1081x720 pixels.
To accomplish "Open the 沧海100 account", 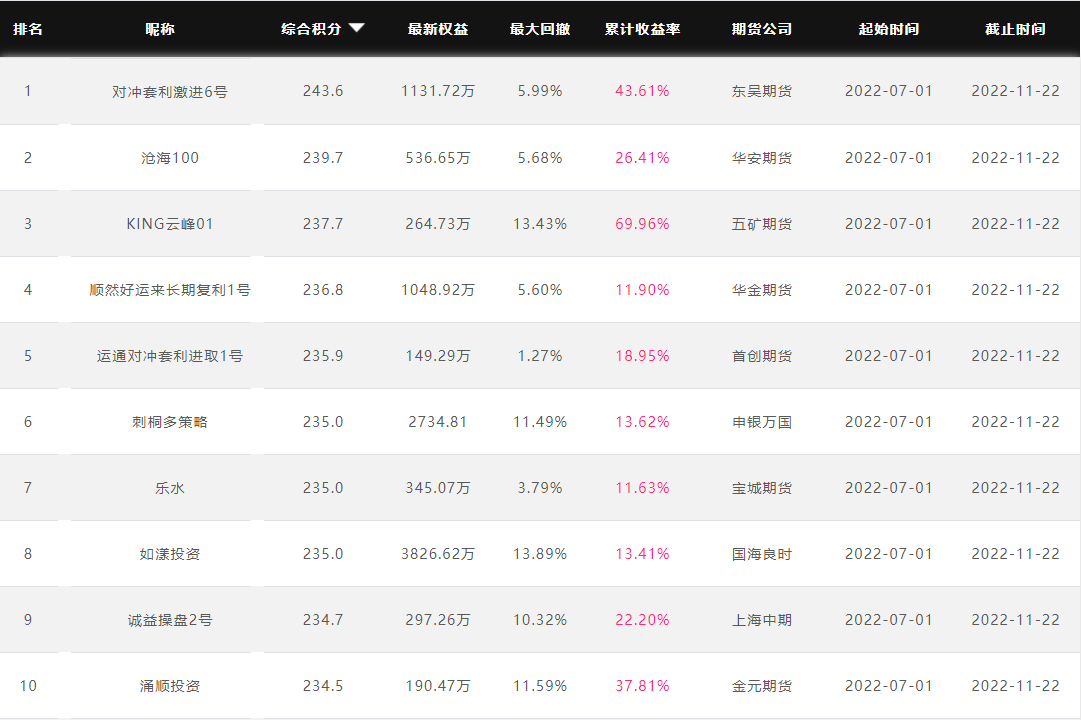I will tap(170, 158).
